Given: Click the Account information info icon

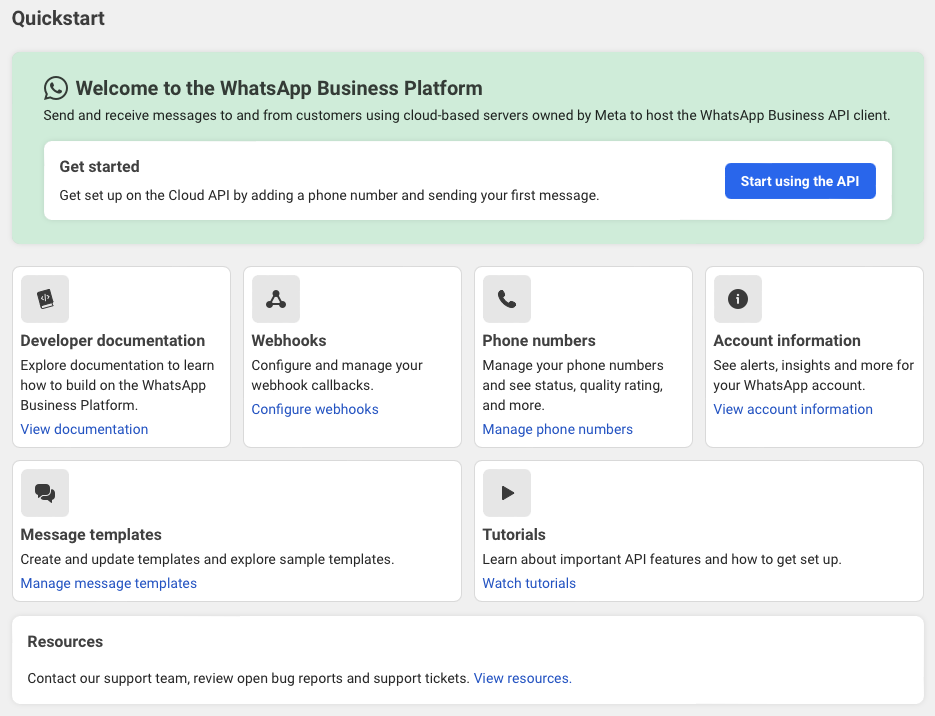Looking at the screenshot, I should pyautogui.click(x=738, y=299).
